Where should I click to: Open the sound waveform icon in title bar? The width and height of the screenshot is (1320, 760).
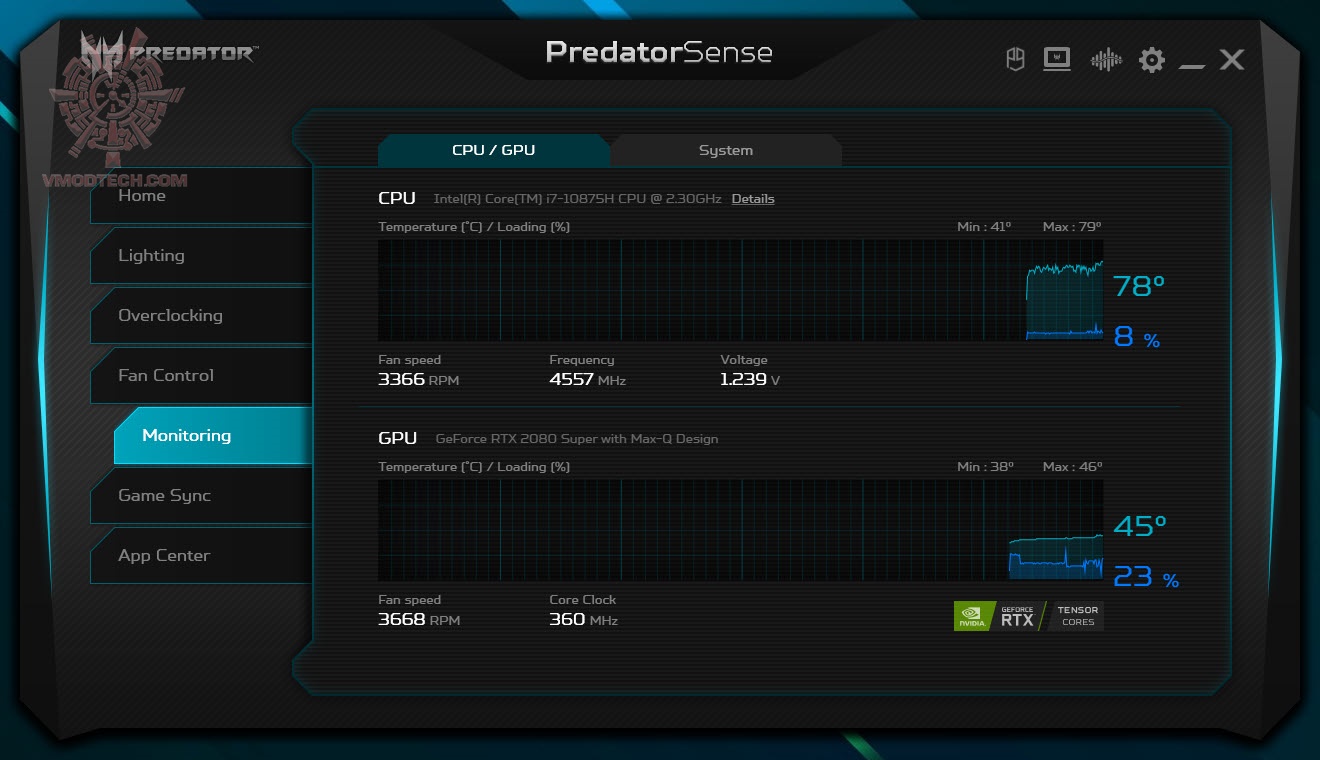(x=1106, y=60)
